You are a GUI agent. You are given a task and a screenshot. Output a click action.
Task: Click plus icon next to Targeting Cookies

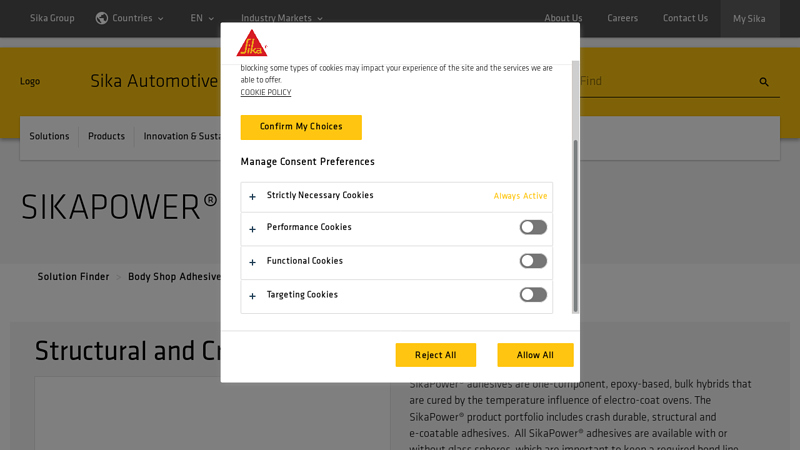pyautogui.click(x=252, y=296)
